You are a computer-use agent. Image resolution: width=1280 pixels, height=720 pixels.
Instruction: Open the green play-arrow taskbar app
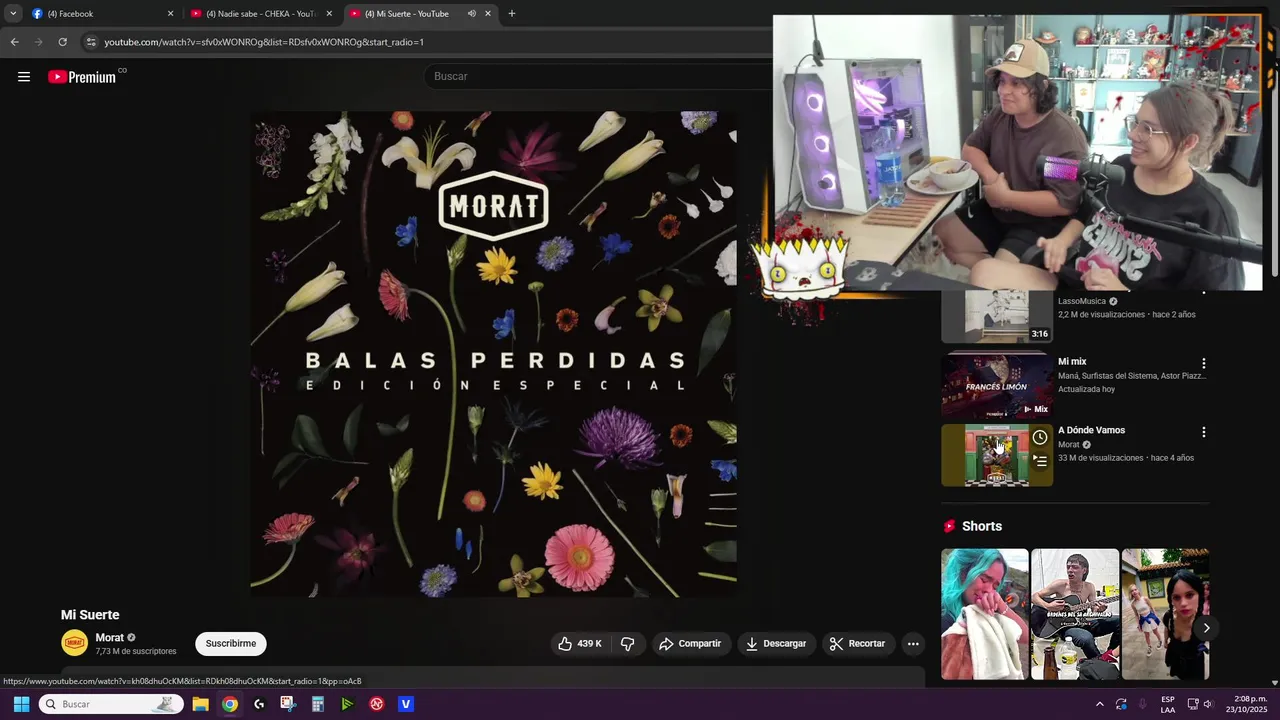tap(347, 704)
